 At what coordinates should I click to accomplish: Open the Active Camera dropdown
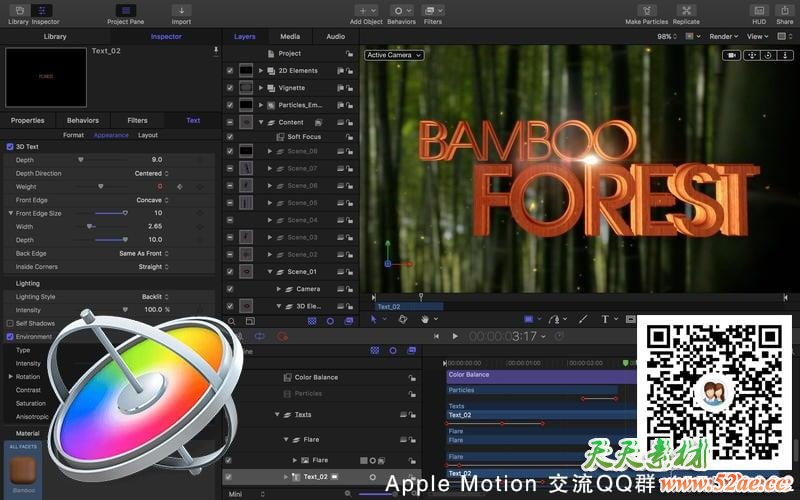[x=394, y=55]
